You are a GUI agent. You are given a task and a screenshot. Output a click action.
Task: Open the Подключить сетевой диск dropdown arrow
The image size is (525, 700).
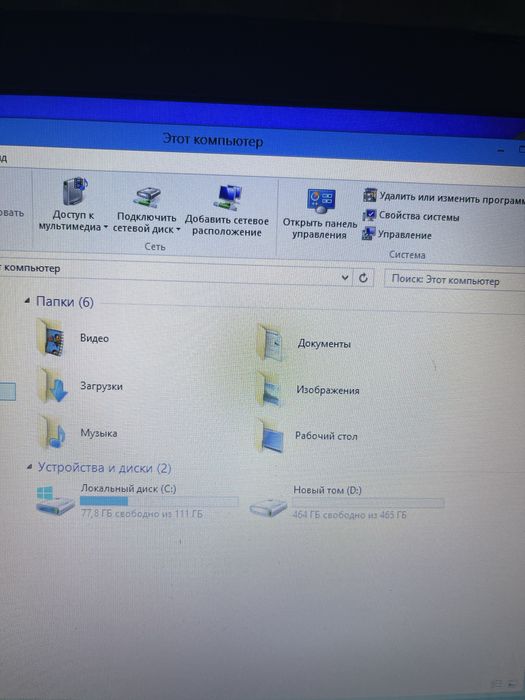pos(178,229)
